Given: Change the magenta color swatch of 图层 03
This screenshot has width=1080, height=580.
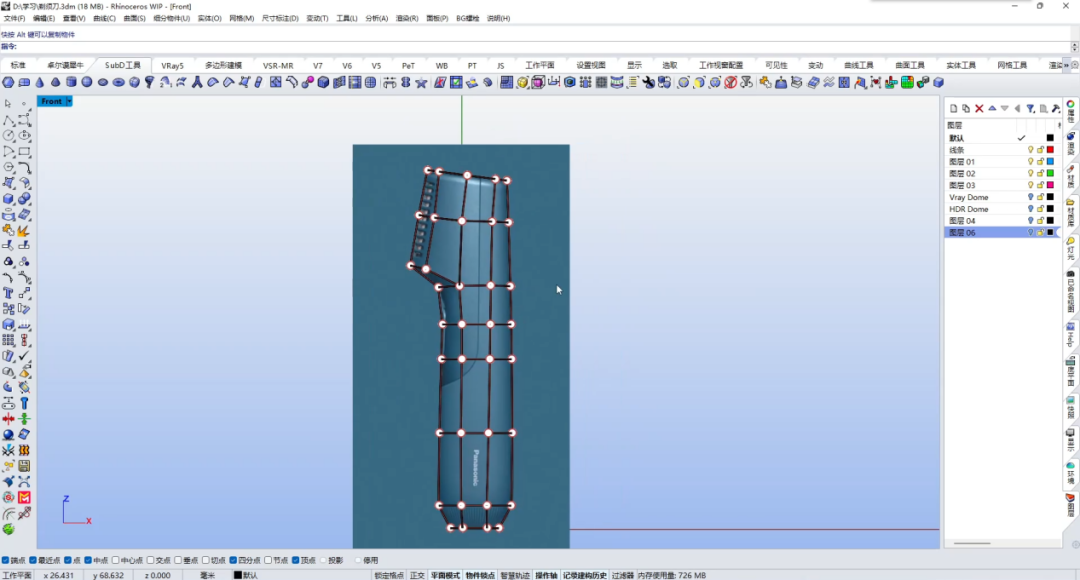Looking at the screenshot, I should pyautogui.click(x=1050, y=185).
